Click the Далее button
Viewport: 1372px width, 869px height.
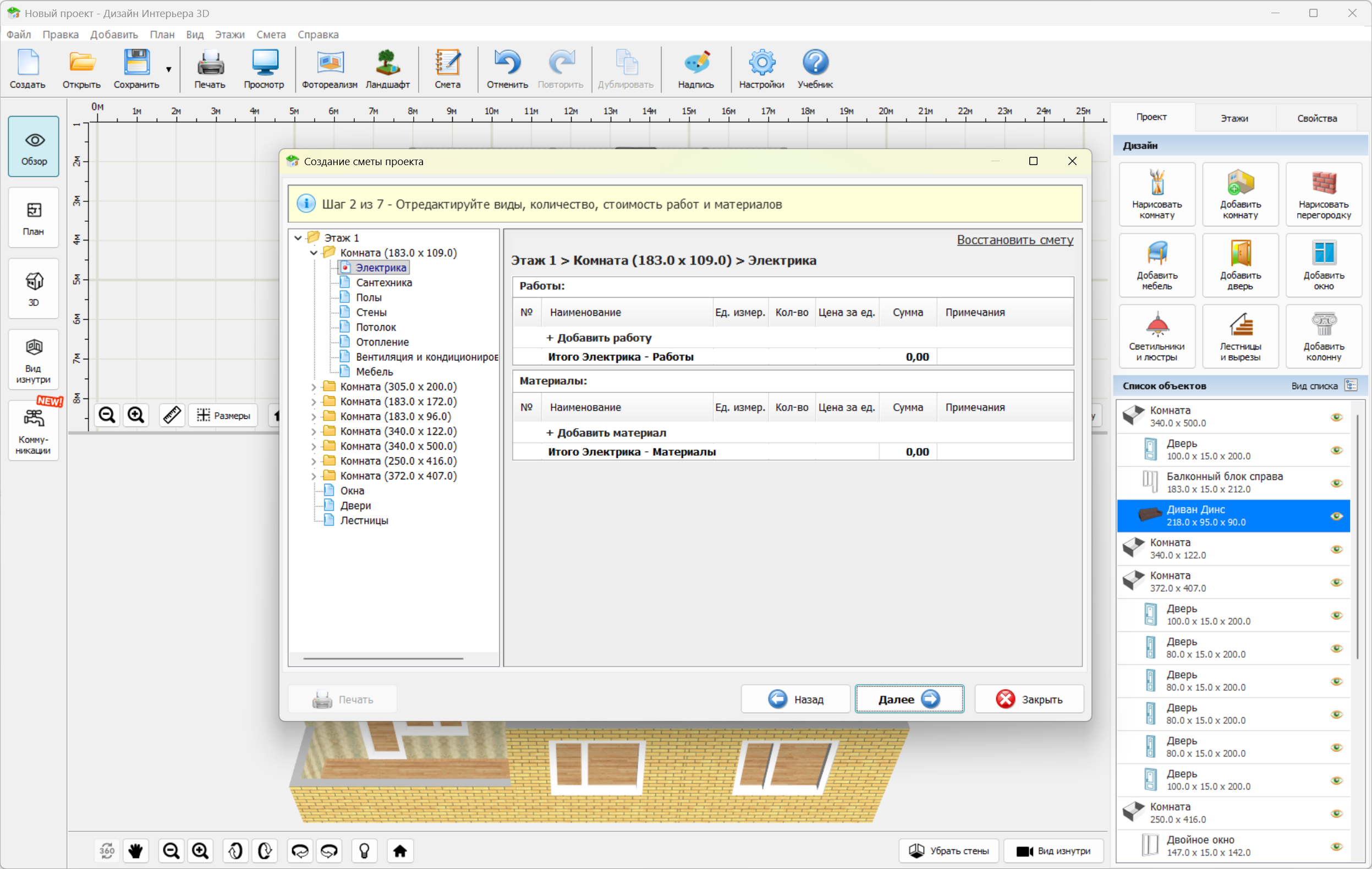click(909, 699)
